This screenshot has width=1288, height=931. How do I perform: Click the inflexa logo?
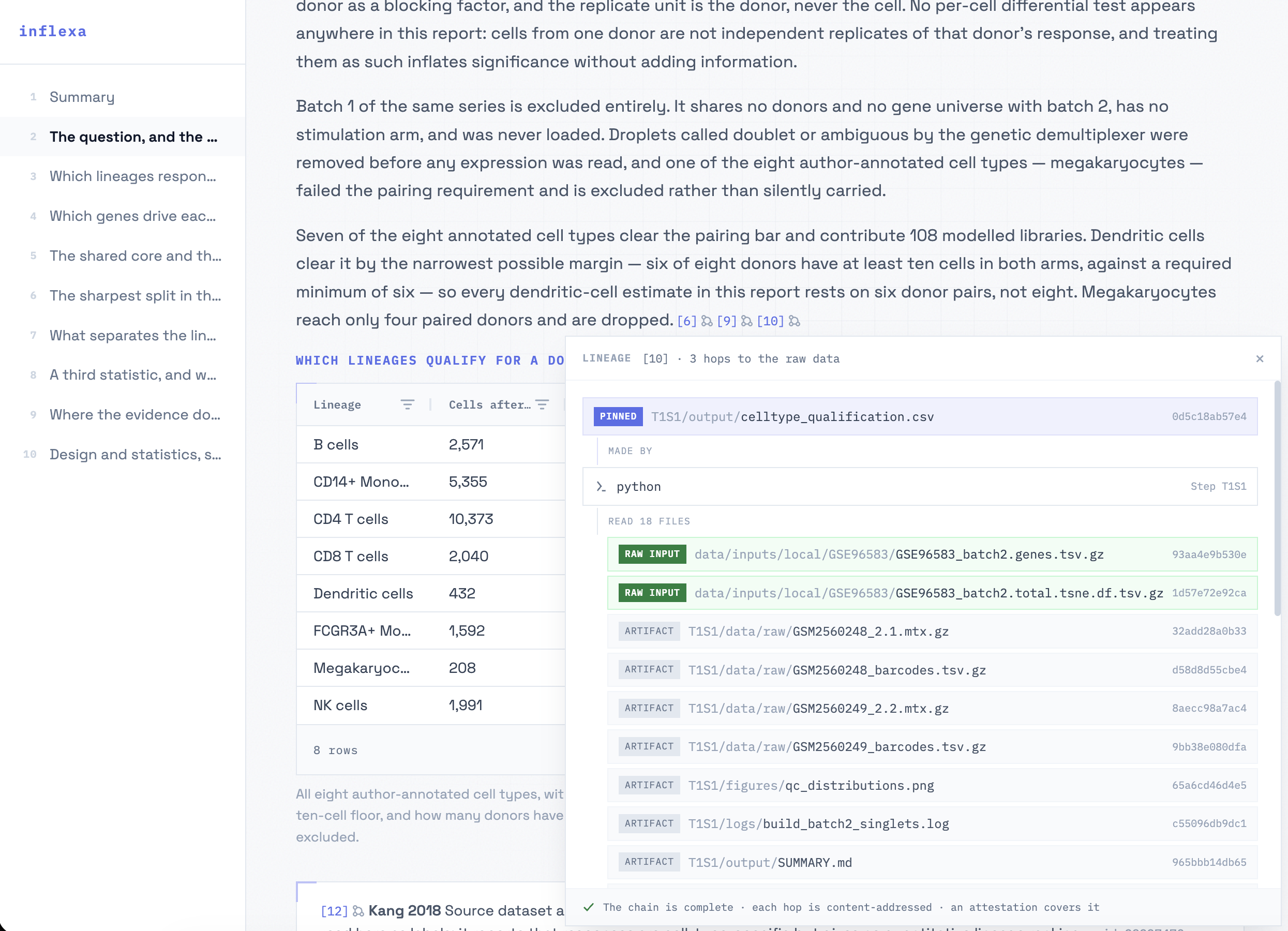[x=53, y=31]
